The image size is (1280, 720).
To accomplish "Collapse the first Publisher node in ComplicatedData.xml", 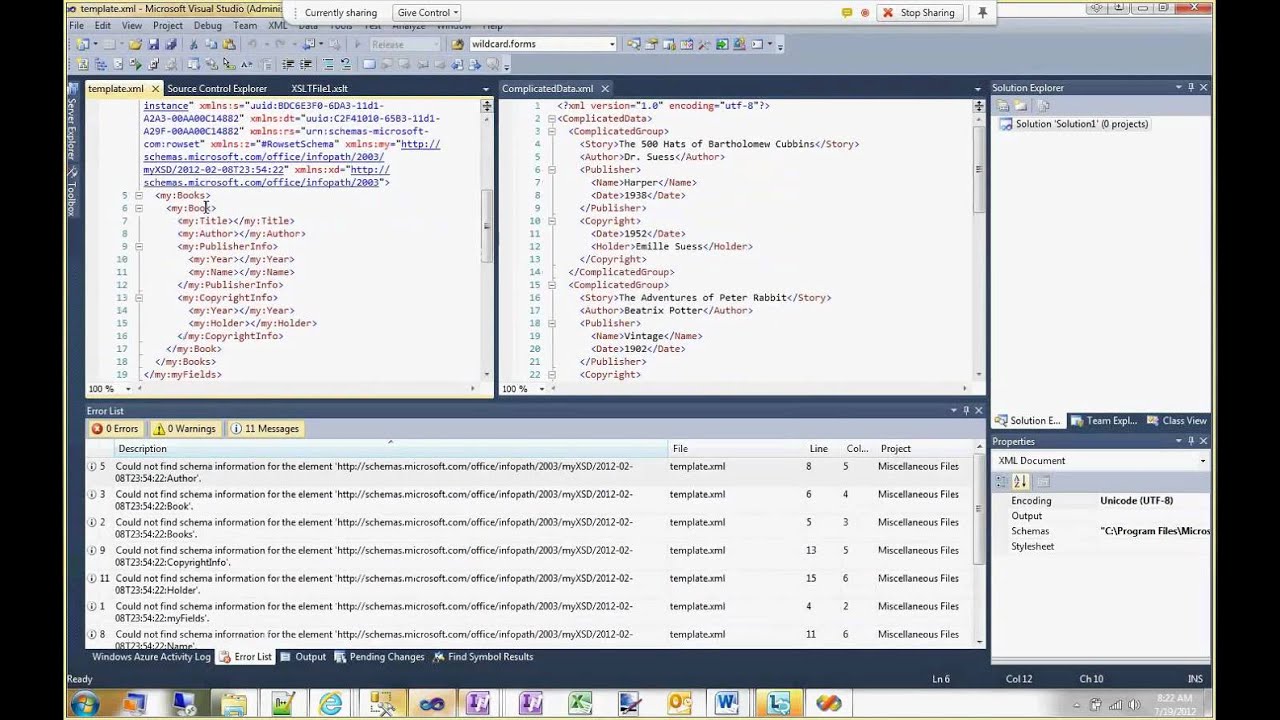I will coord(551,169).
